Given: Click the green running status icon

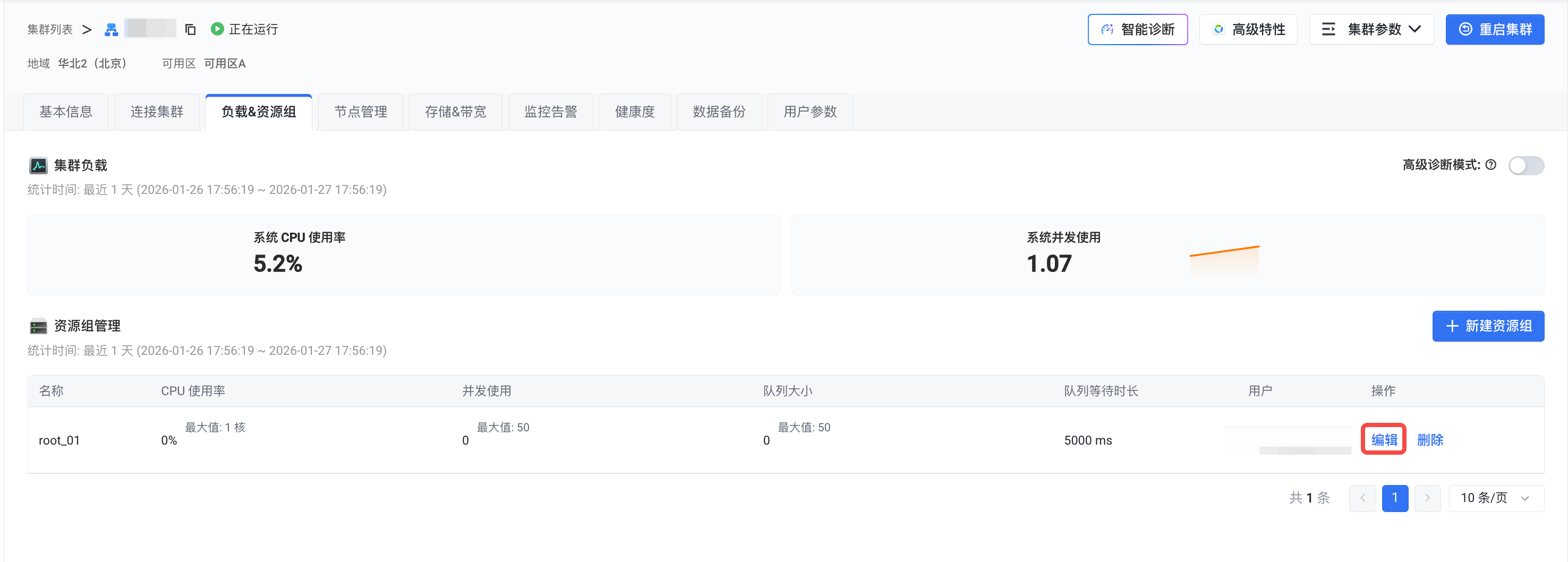Looking at the screenshot, I should coord(217,29).
